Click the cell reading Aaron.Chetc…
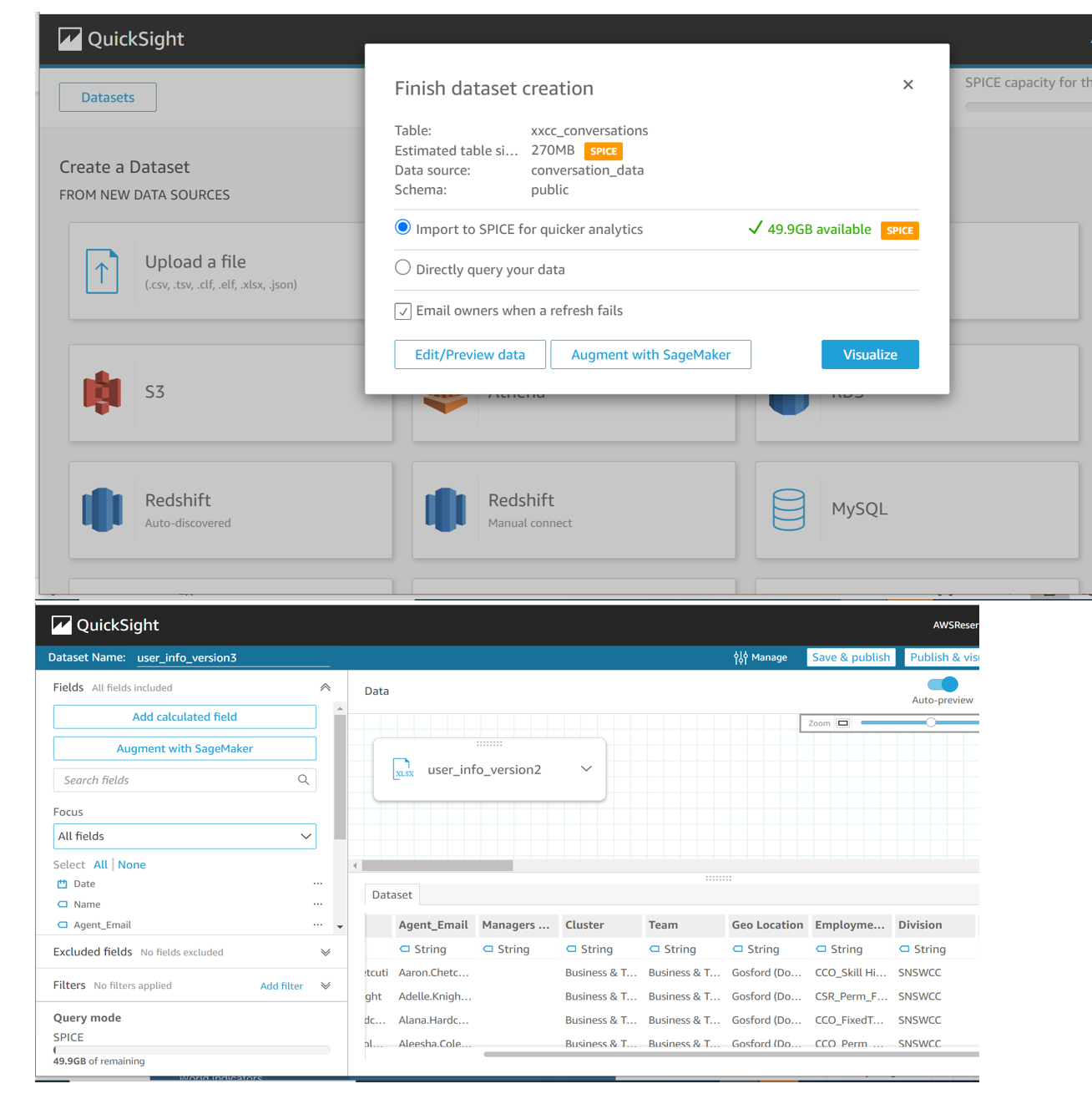The height and width of the screenshot is (1094, 1092). point(434,973)
